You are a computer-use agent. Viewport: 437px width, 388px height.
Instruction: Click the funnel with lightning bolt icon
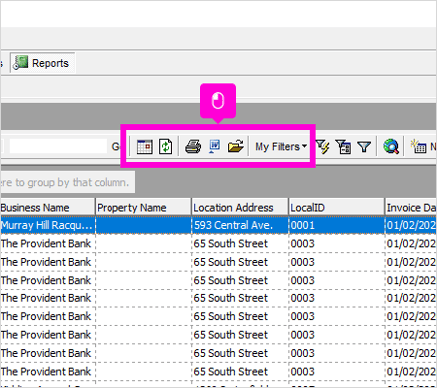click(x=323, y=147)
